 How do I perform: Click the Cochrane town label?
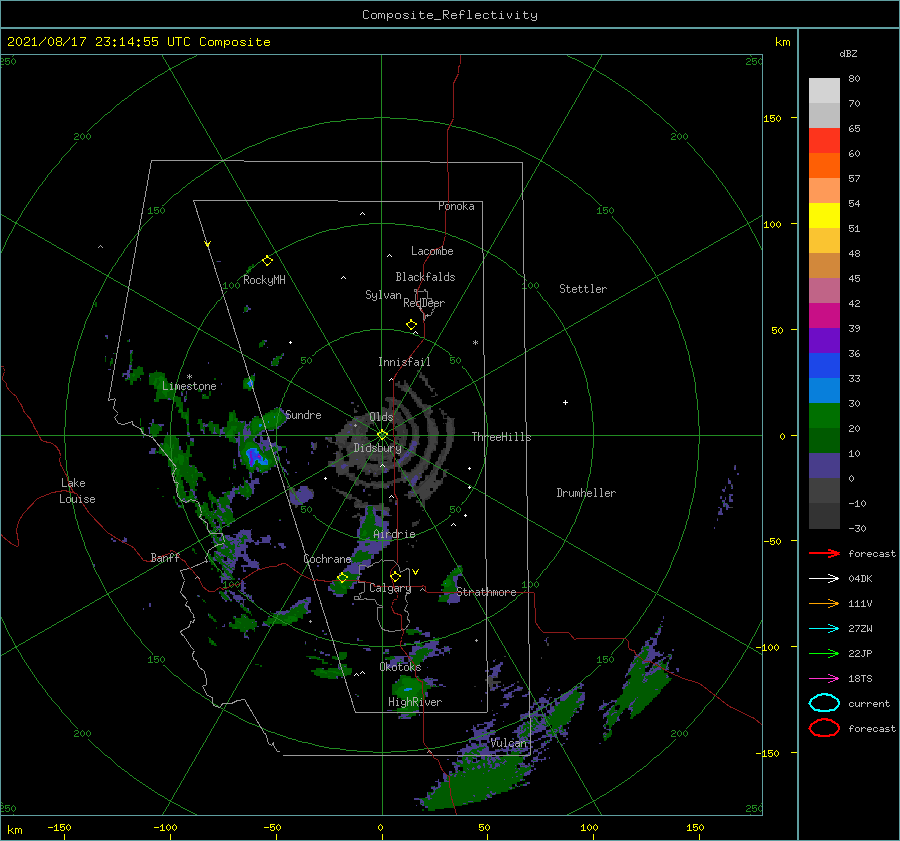coord(327,559)
